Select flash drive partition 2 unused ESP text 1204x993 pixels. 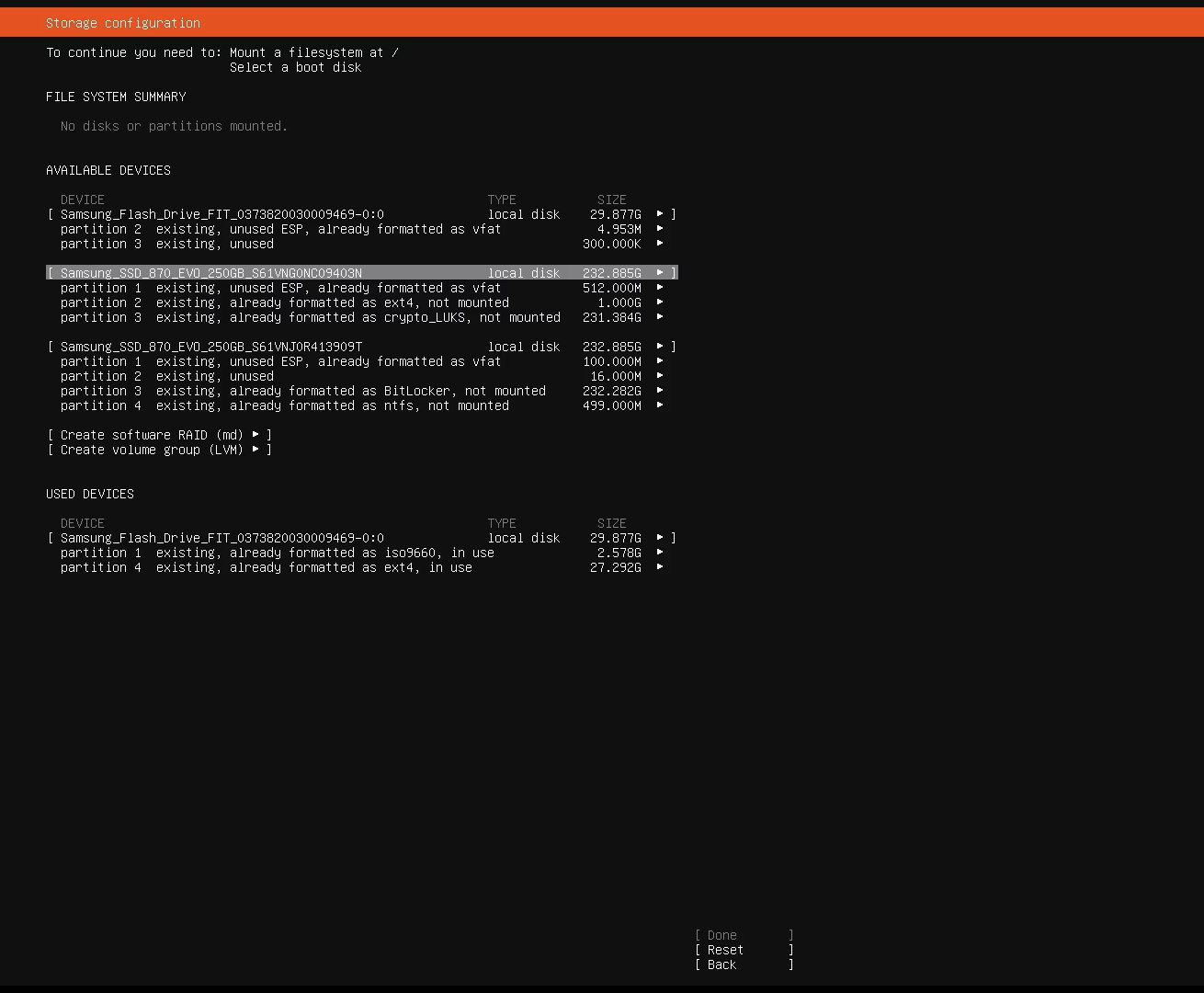281,229
